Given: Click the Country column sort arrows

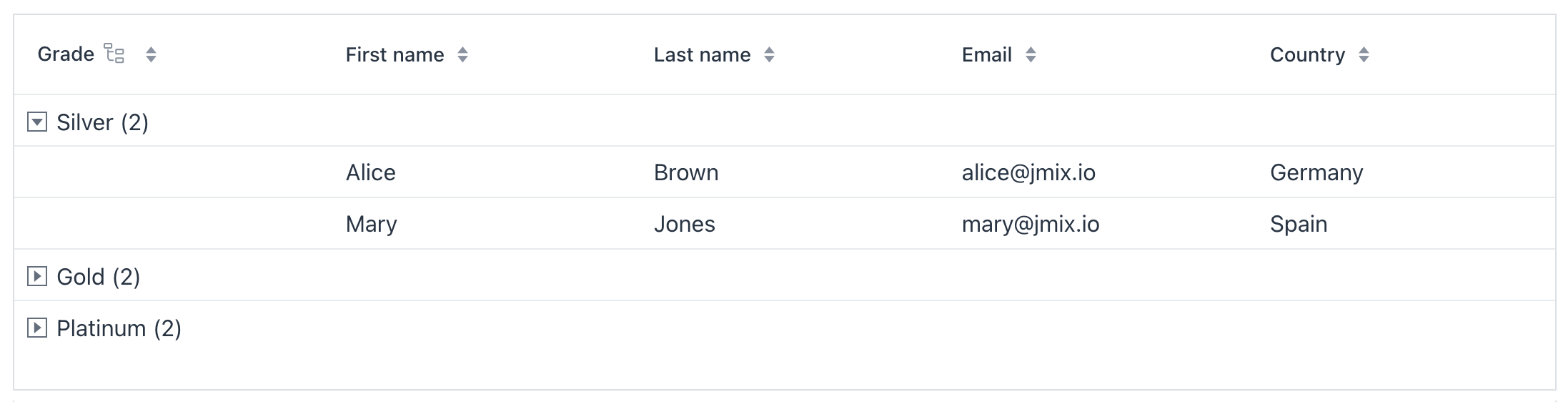Looking at the screenshot, I should click(1364, 54).
